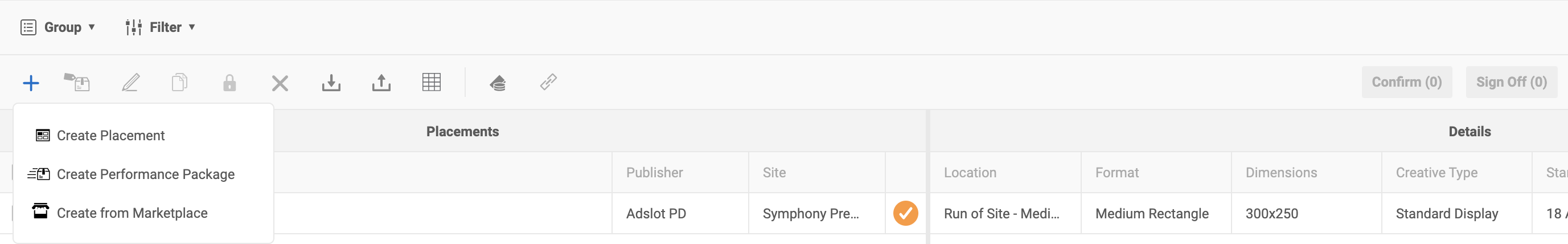Screen dimensions: 1568x244
Task: Click the blue plus add icon
Action: point(31,82)
